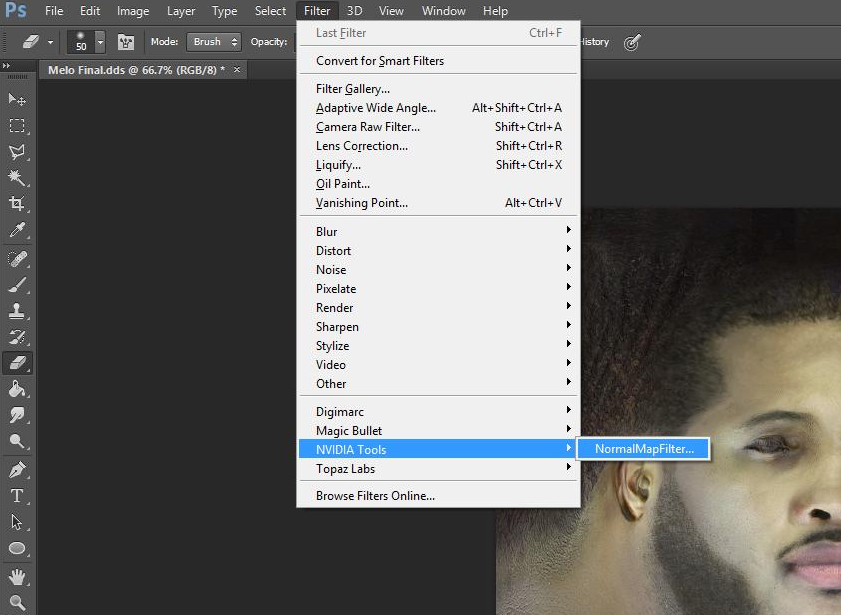Close the open Filter menu
This screenshot has height=615, width=841.
(x=317, y=11)
